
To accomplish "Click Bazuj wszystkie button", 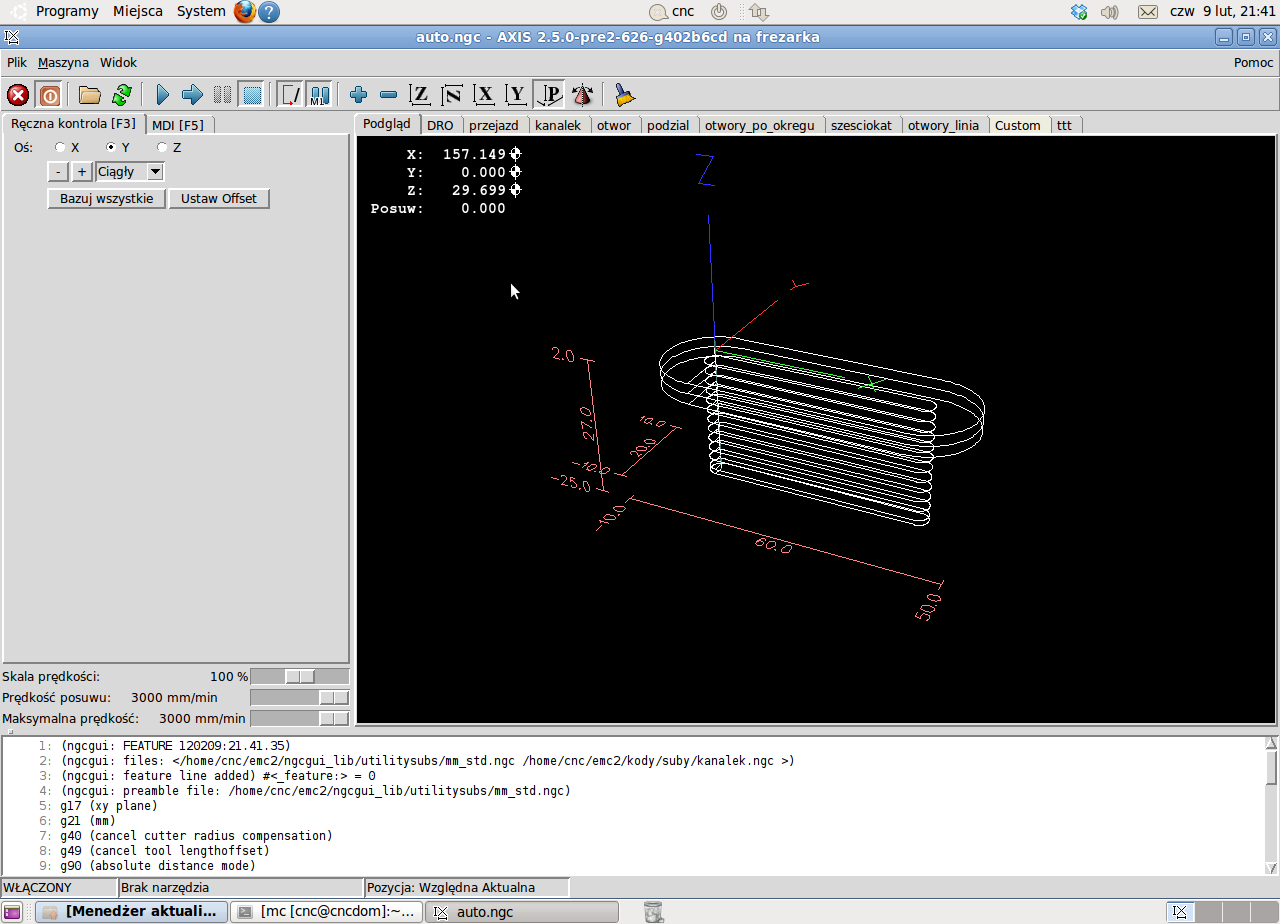I will (107, 198).
